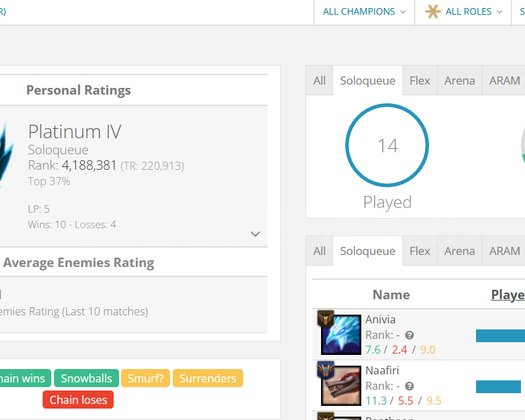Image resolution: width=525 pixels, height=420 pixels.
Task: Click Anivia played progress bar
Action: pyautogui.click(x=500, y=336)
